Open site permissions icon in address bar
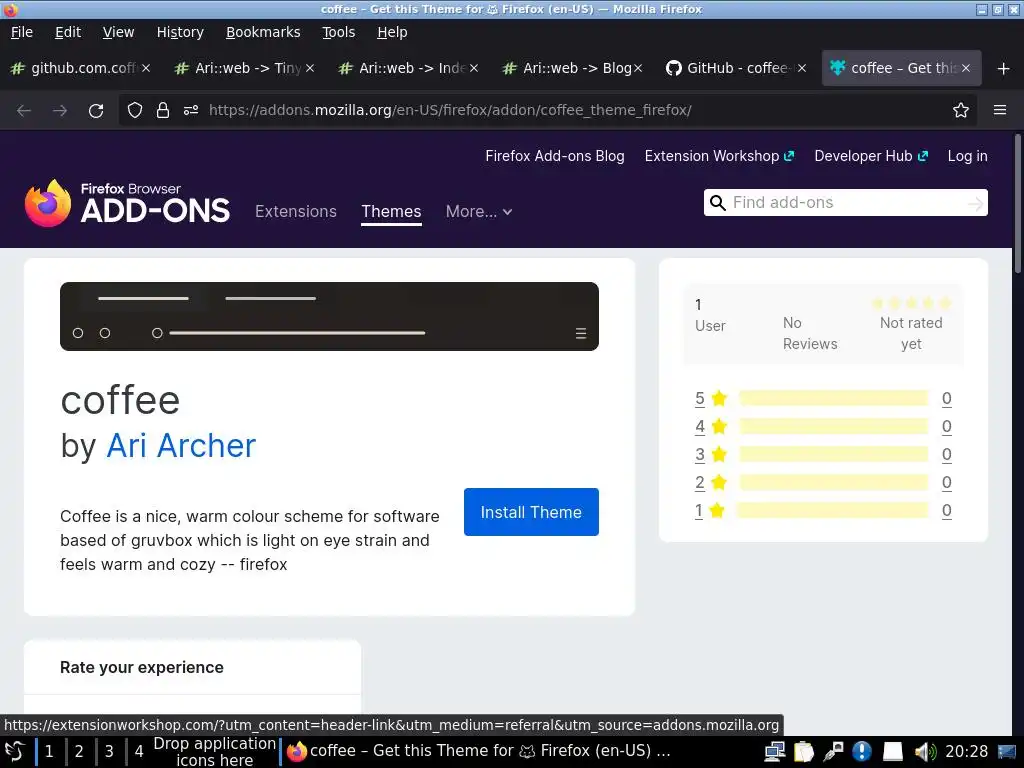 191,110
